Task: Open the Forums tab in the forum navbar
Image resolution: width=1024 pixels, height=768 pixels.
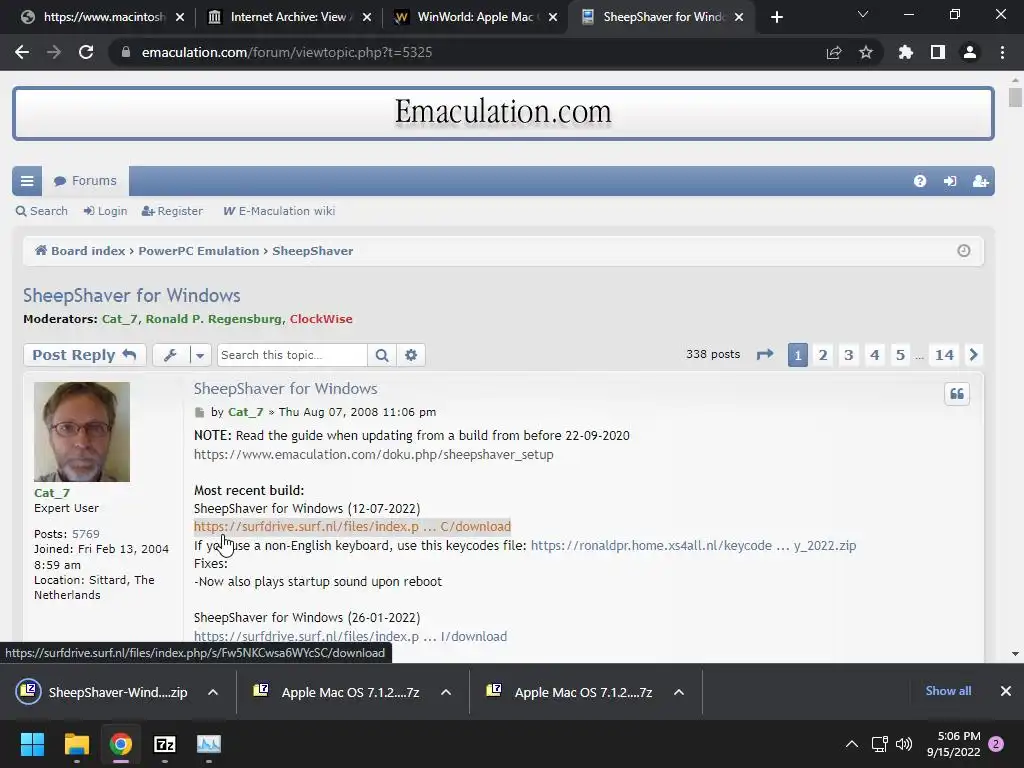Action: 86,181
